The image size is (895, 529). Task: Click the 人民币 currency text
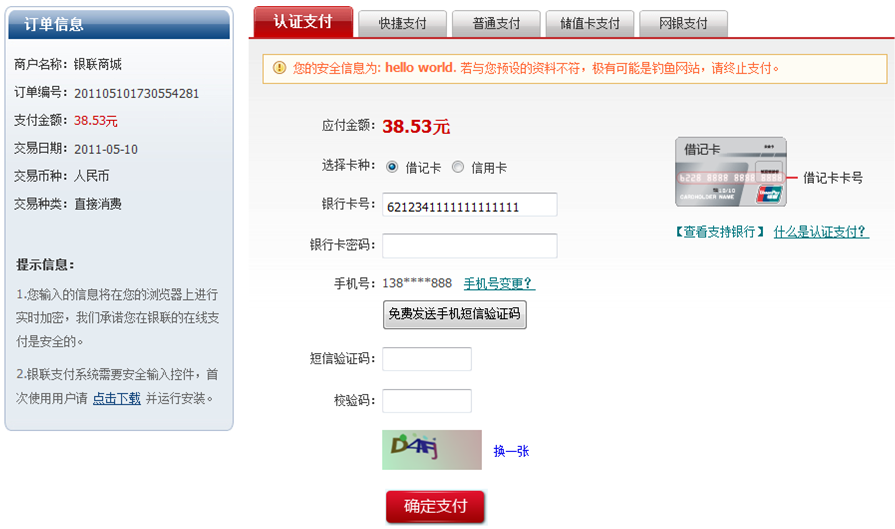point(91,176)
